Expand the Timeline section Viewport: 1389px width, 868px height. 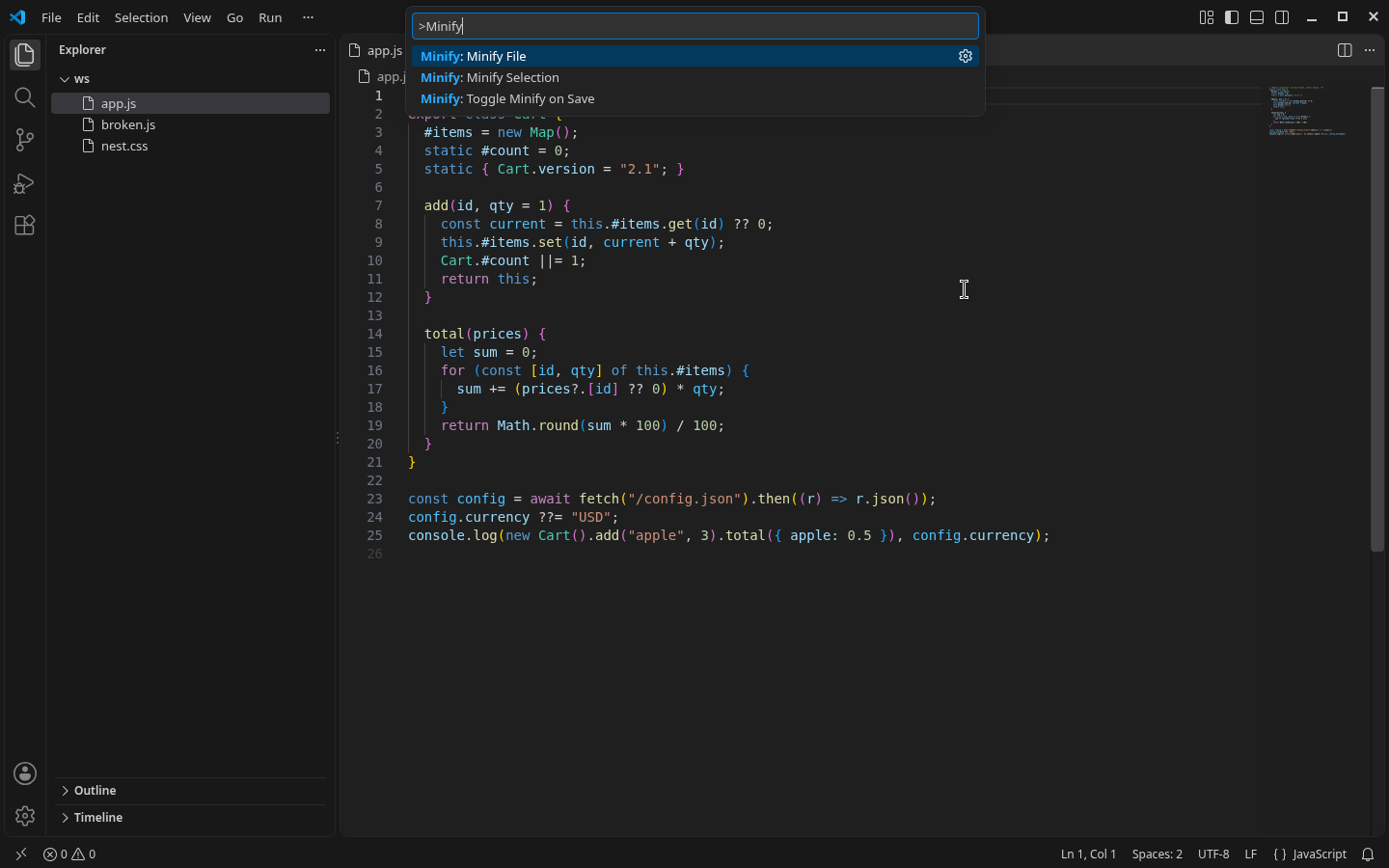[190, 818]
